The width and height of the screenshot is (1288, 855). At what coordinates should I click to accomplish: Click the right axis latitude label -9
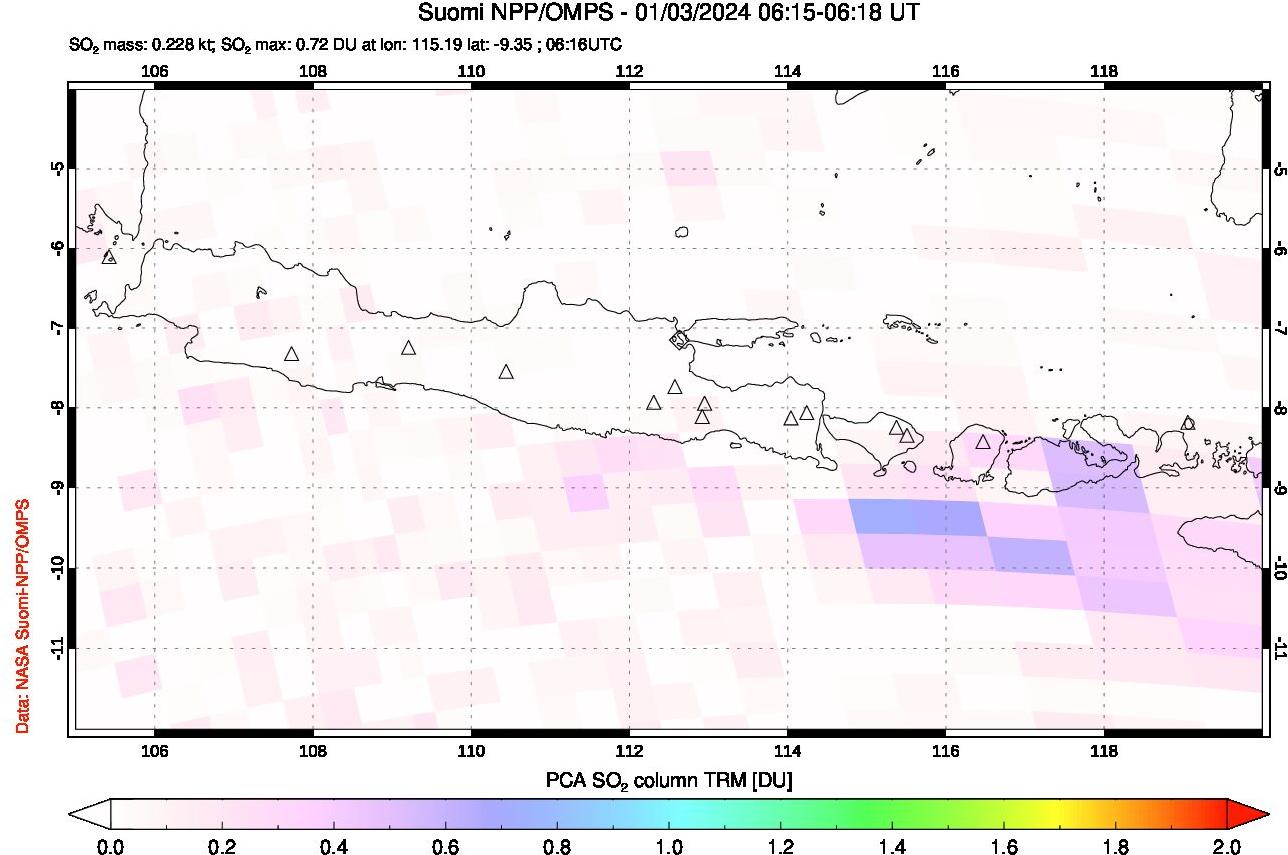coord(1279,487)
